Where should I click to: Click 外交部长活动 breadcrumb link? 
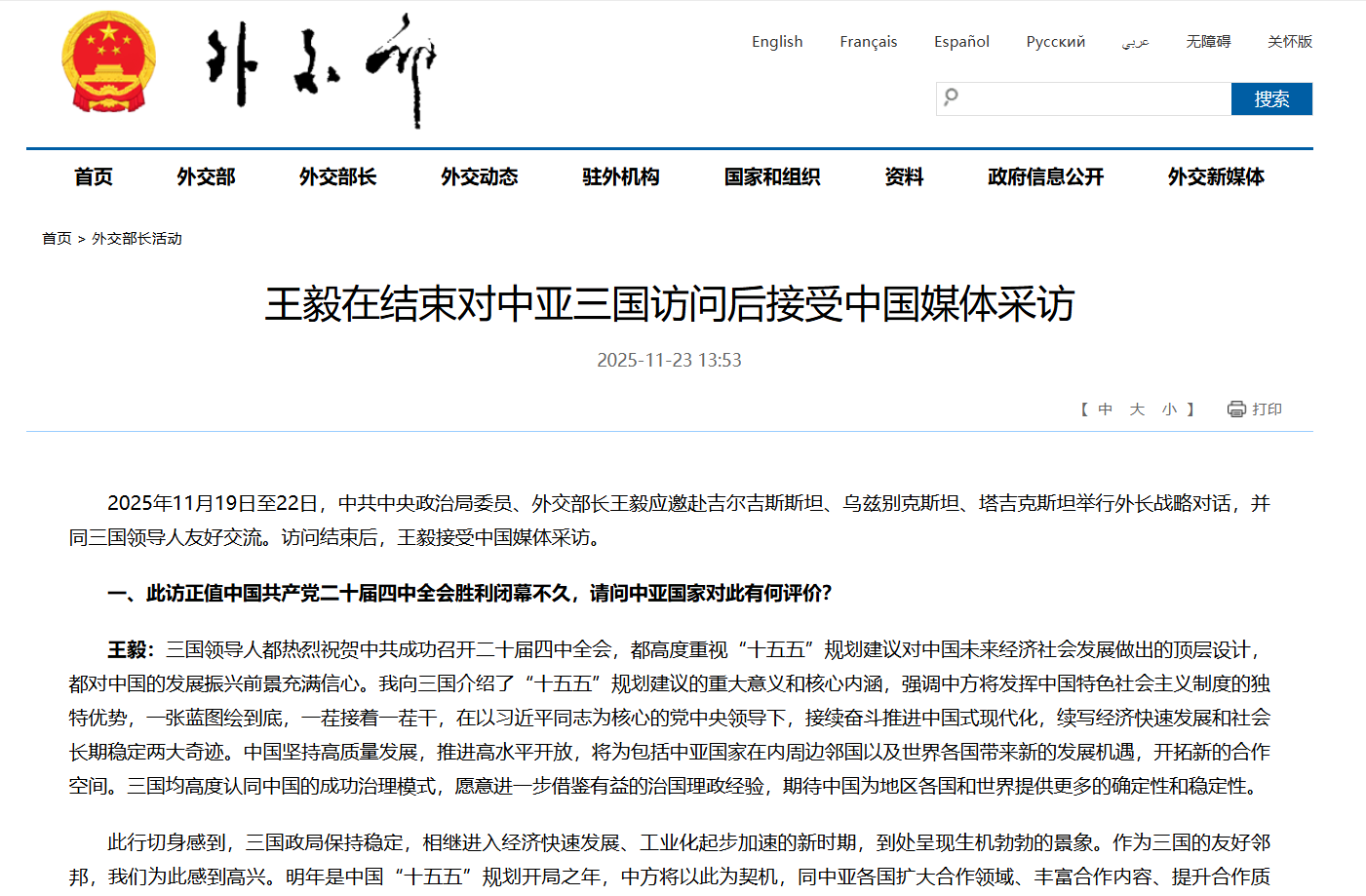pyautogui.click(x=137, y=239)
